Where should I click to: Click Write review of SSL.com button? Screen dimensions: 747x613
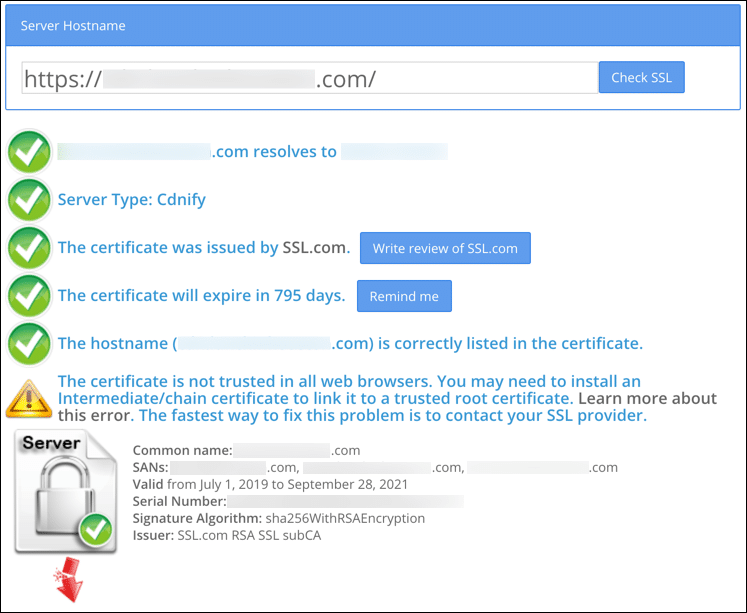(x=445, y=248)
